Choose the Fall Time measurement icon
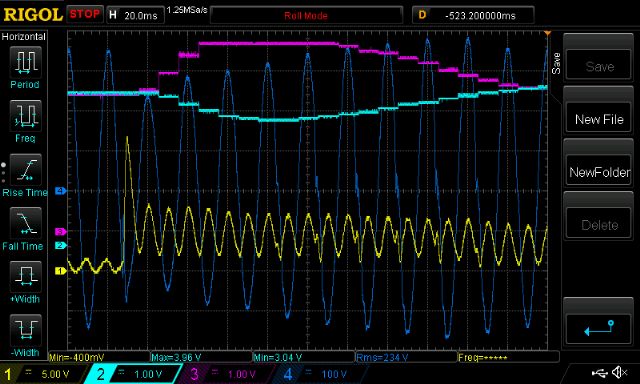 pos(25,223)
